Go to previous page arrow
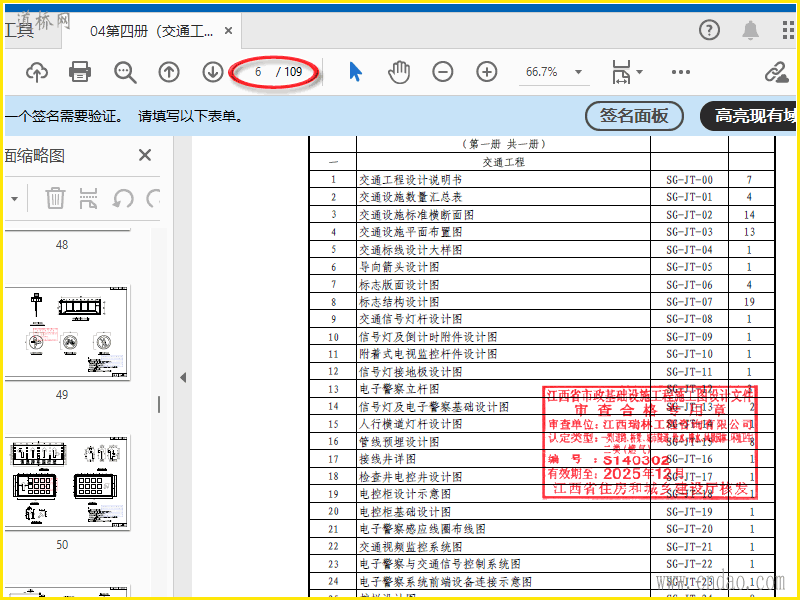The image size is (800, 600). [169, 72]
